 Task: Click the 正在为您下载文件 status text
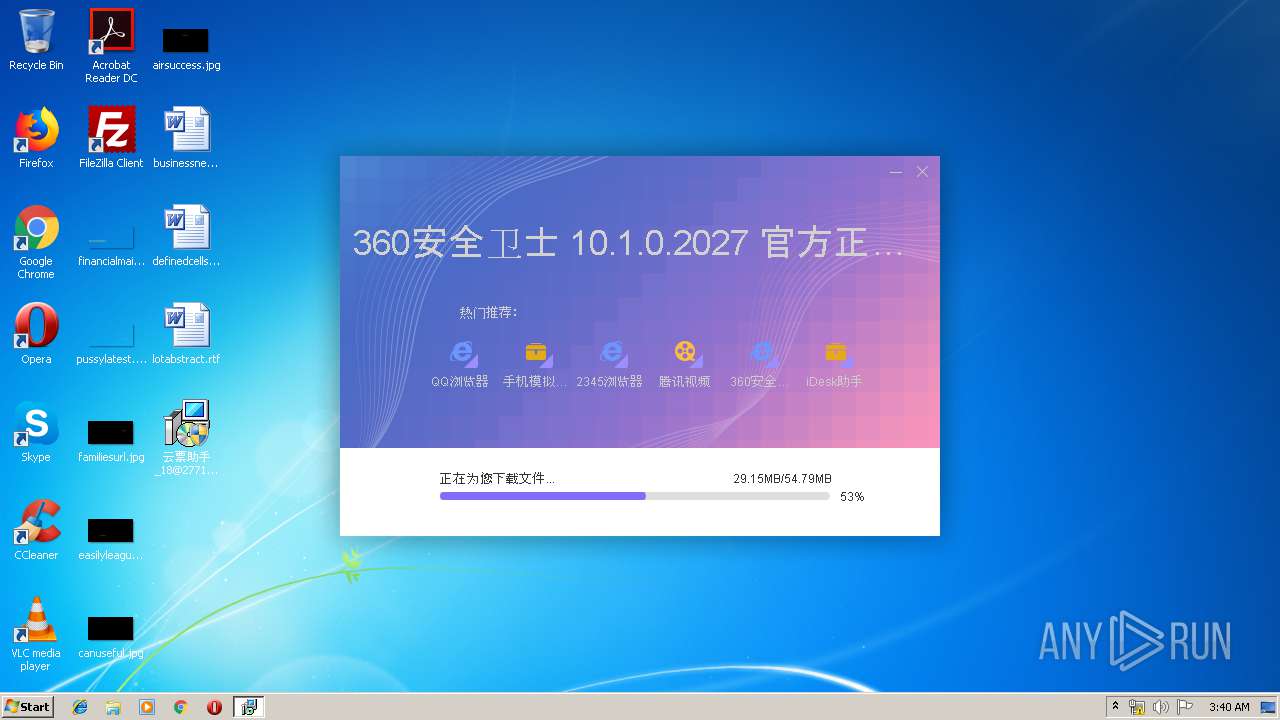click(497, 479)
